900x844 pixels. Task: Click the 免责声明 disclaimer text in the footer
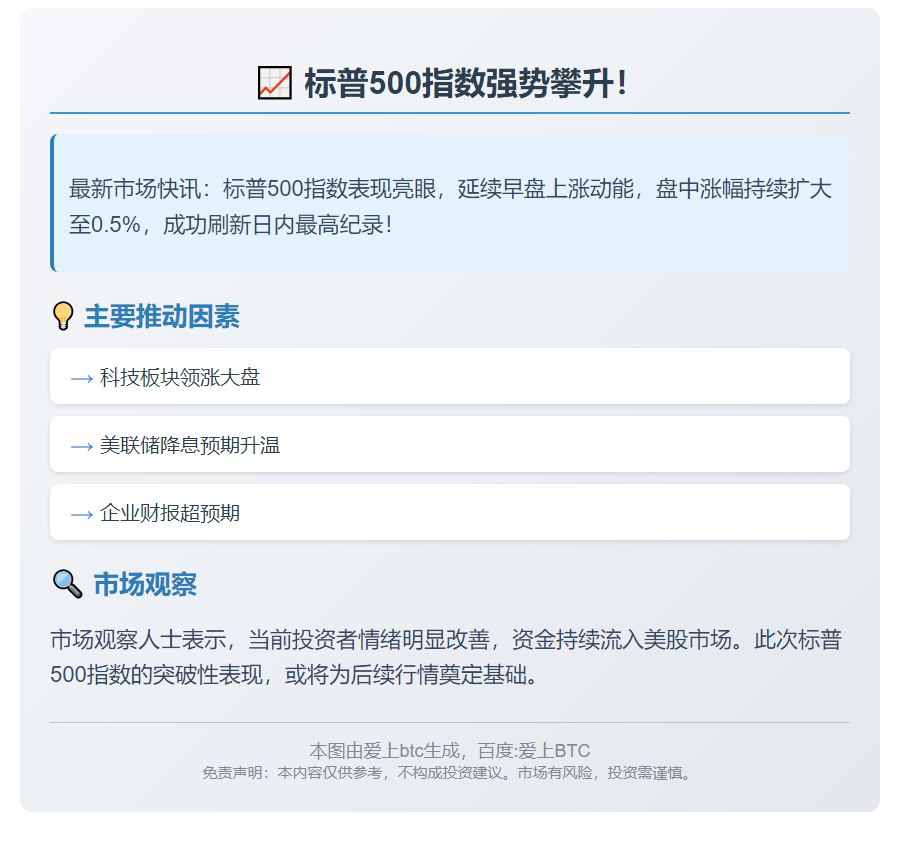(449, 773)
